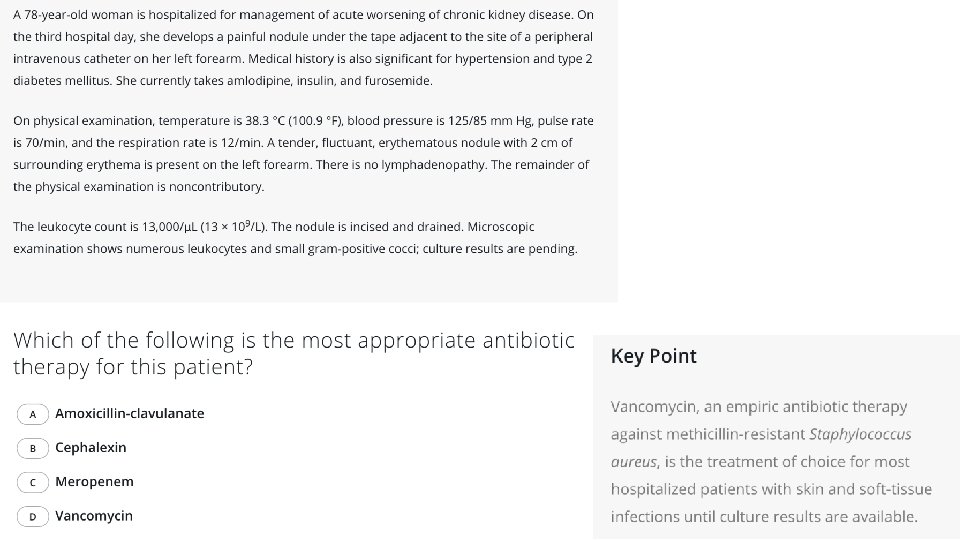Screen dimensions: 960x540
Task: Select the letter D answer badge
Action: 33,516
